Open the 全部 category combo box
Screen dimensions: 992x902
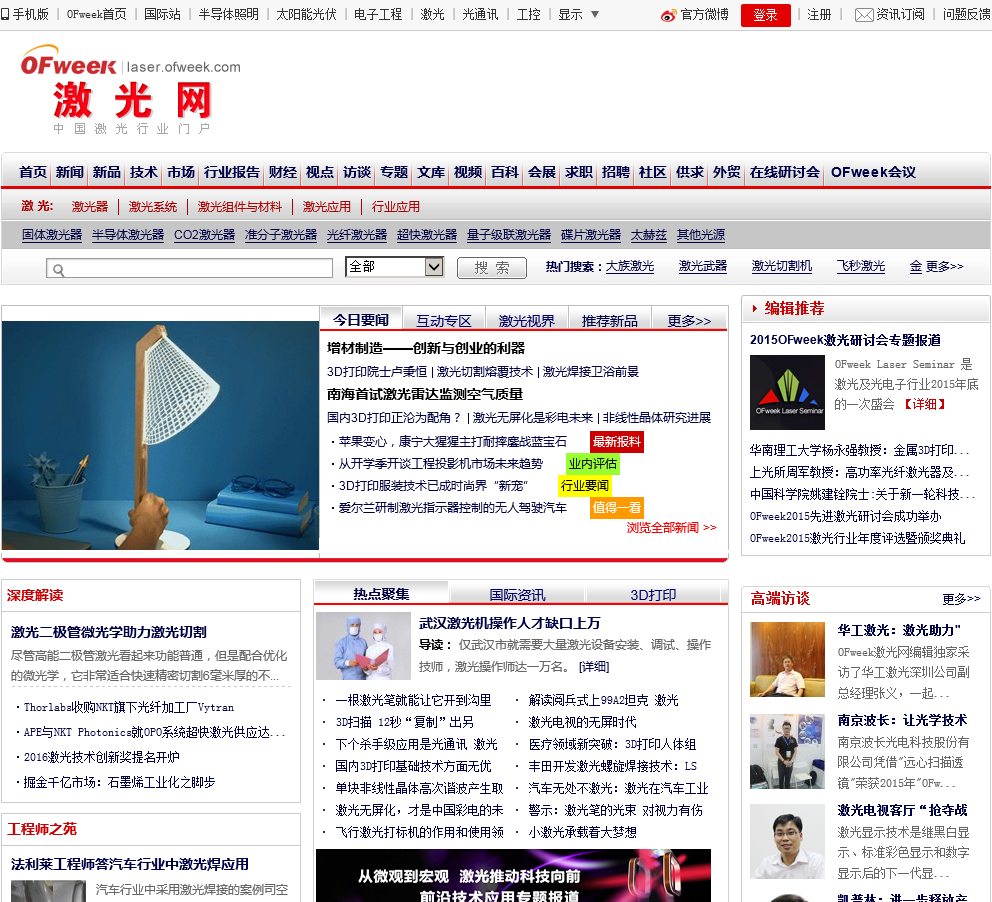coord(394,267)
